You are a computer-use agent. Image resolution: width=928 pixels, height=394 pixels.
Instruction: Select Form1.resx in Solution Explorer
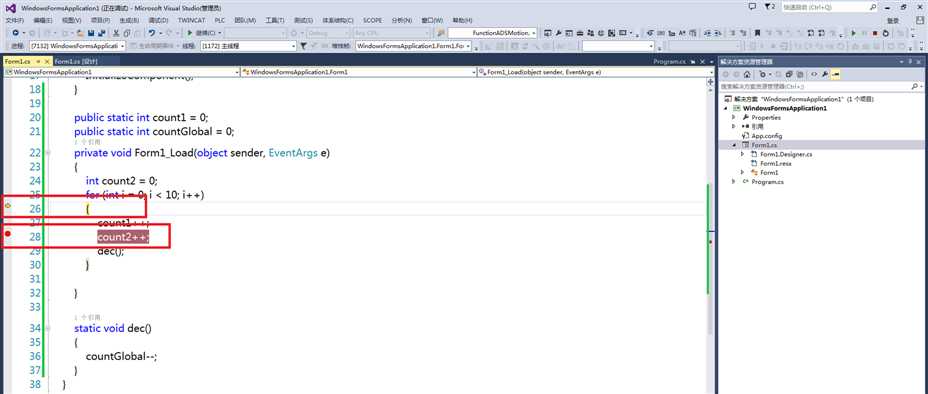point(776,163)
